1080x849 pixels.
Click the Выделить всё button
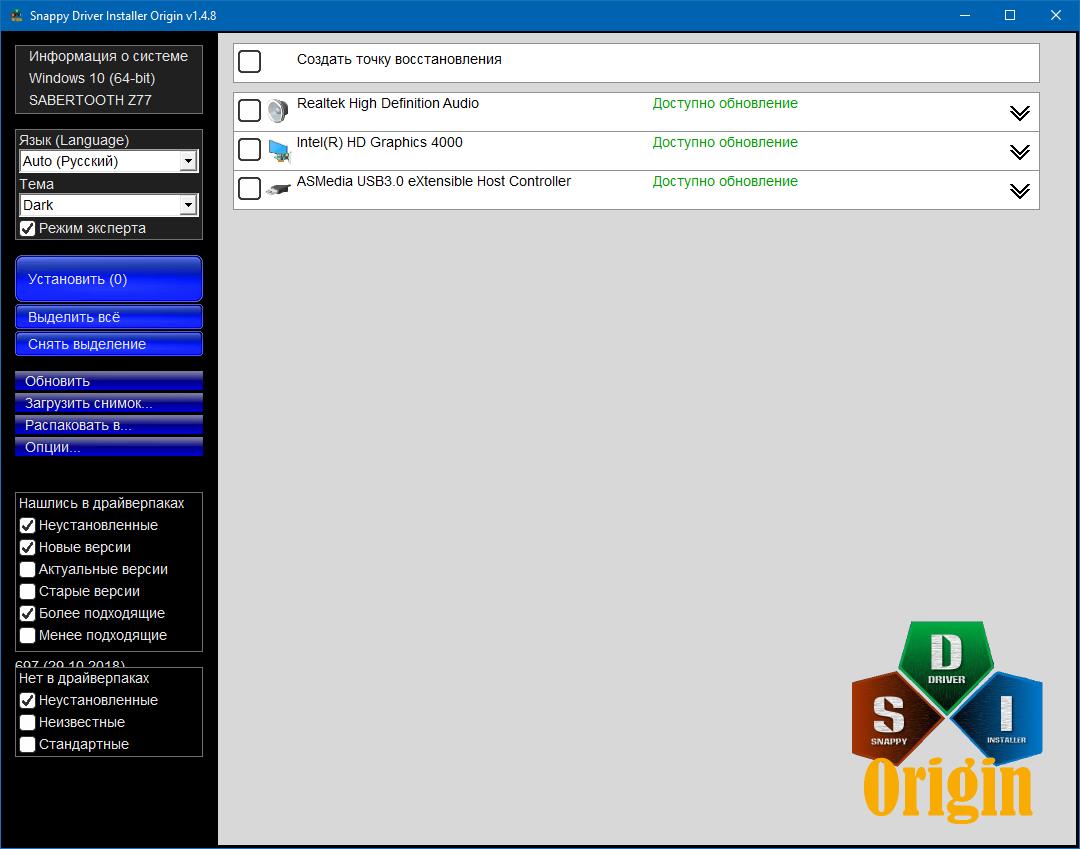pyautogui.click(x=109, y=317)
